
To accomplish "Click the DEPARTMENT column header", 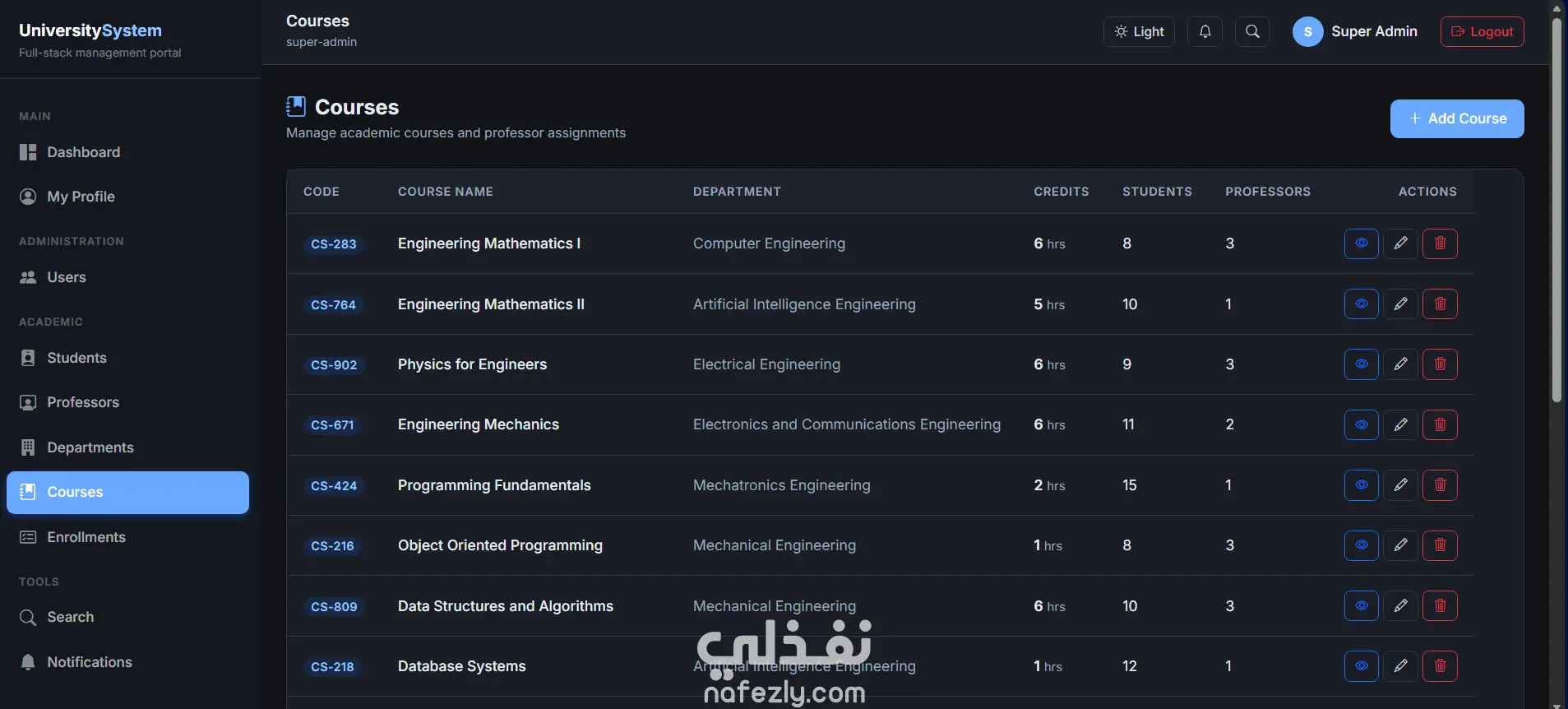I will tap(737, 192).
